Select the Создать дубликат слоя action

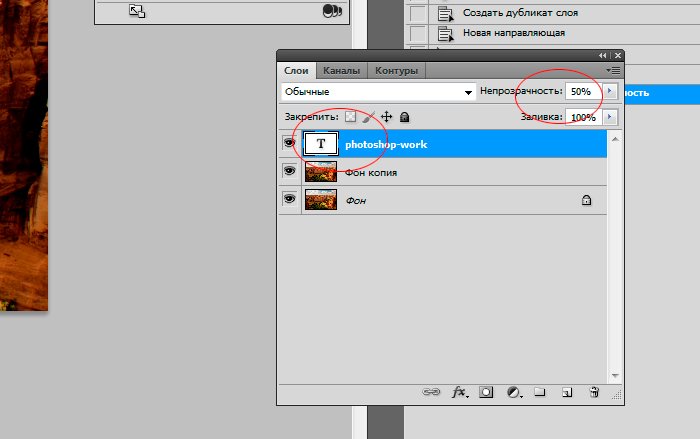(520, 13)
